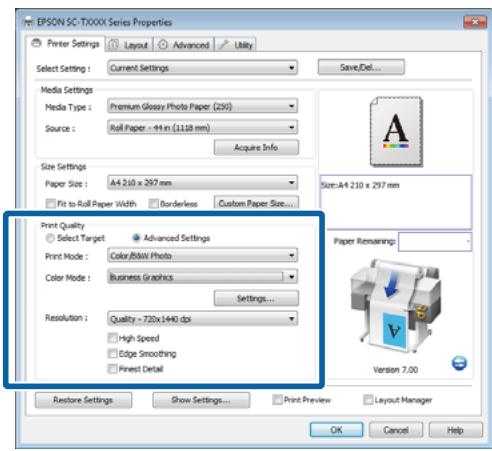This screenshot has height=451, width=492.
Task: Select the Printer Settings tab
Action: point(65,44)
